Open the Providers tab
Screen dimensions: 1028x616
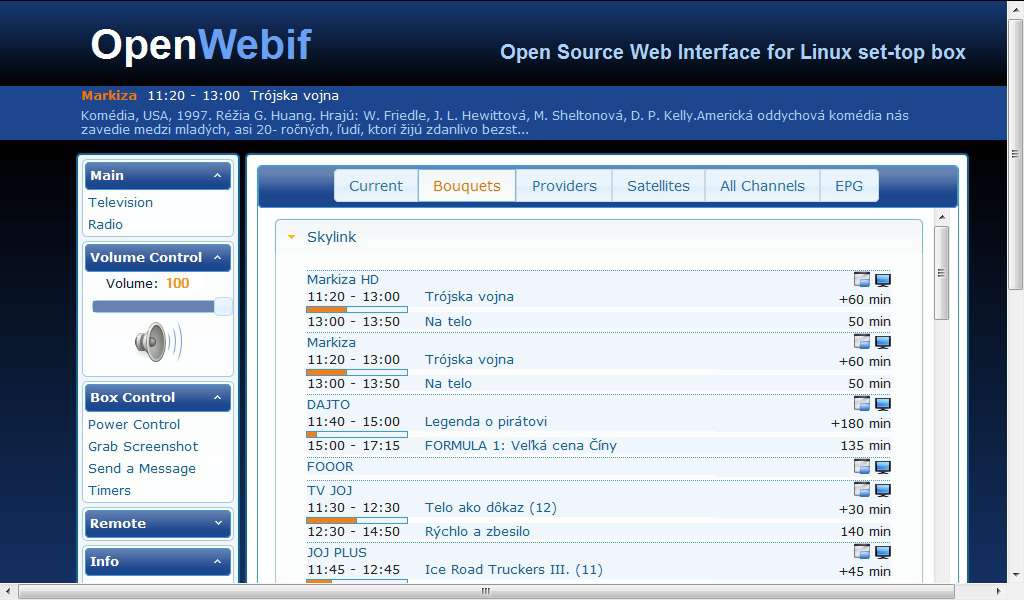tap(564, 186)
